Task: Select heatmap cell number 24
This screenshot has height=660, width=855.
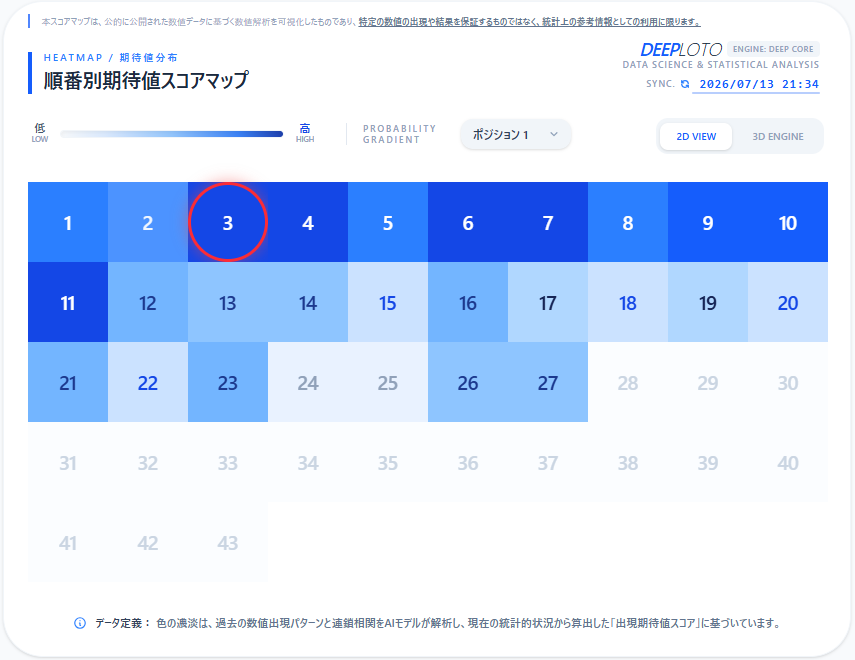Action: (x=308, y=382)
